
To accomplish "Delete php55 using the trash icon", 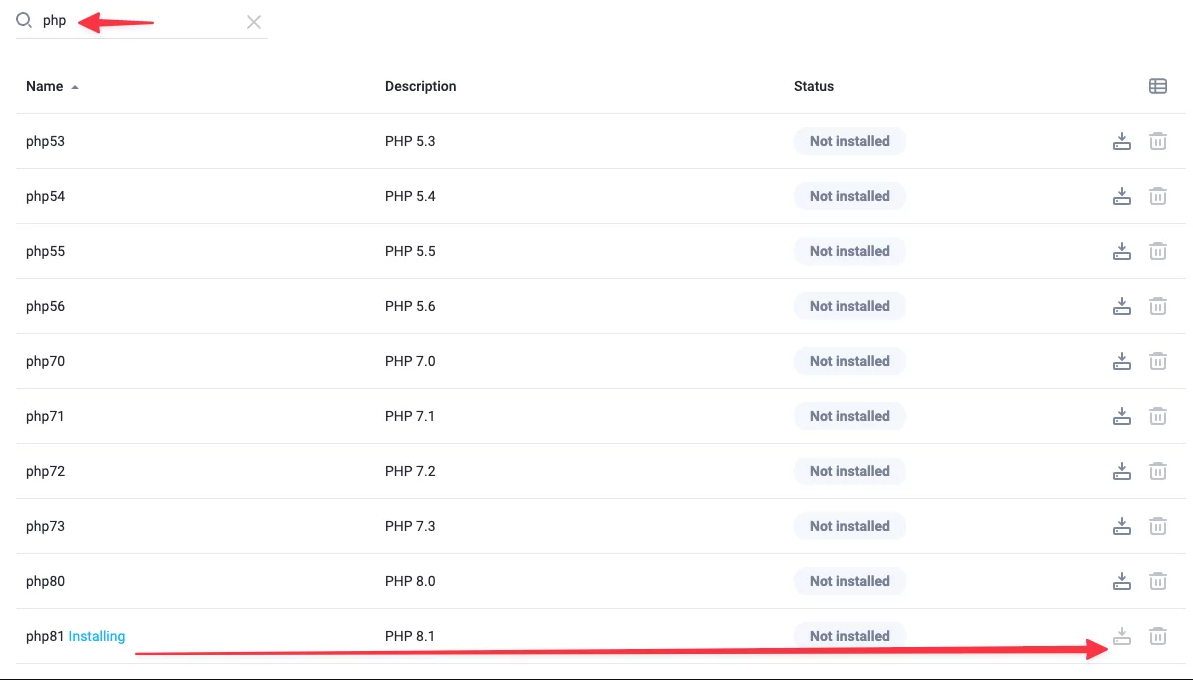I will 1158,251.
